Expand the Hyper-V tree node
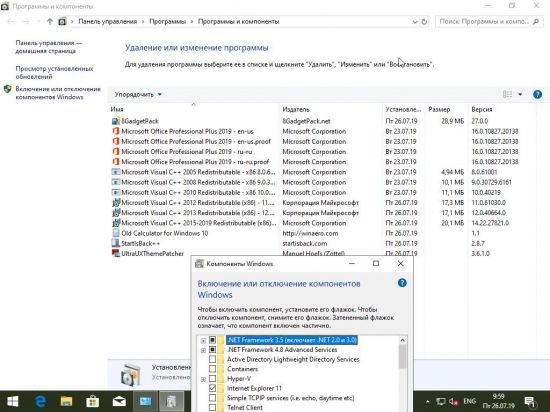This screenshot has height=412, width=550. point(203,379)
